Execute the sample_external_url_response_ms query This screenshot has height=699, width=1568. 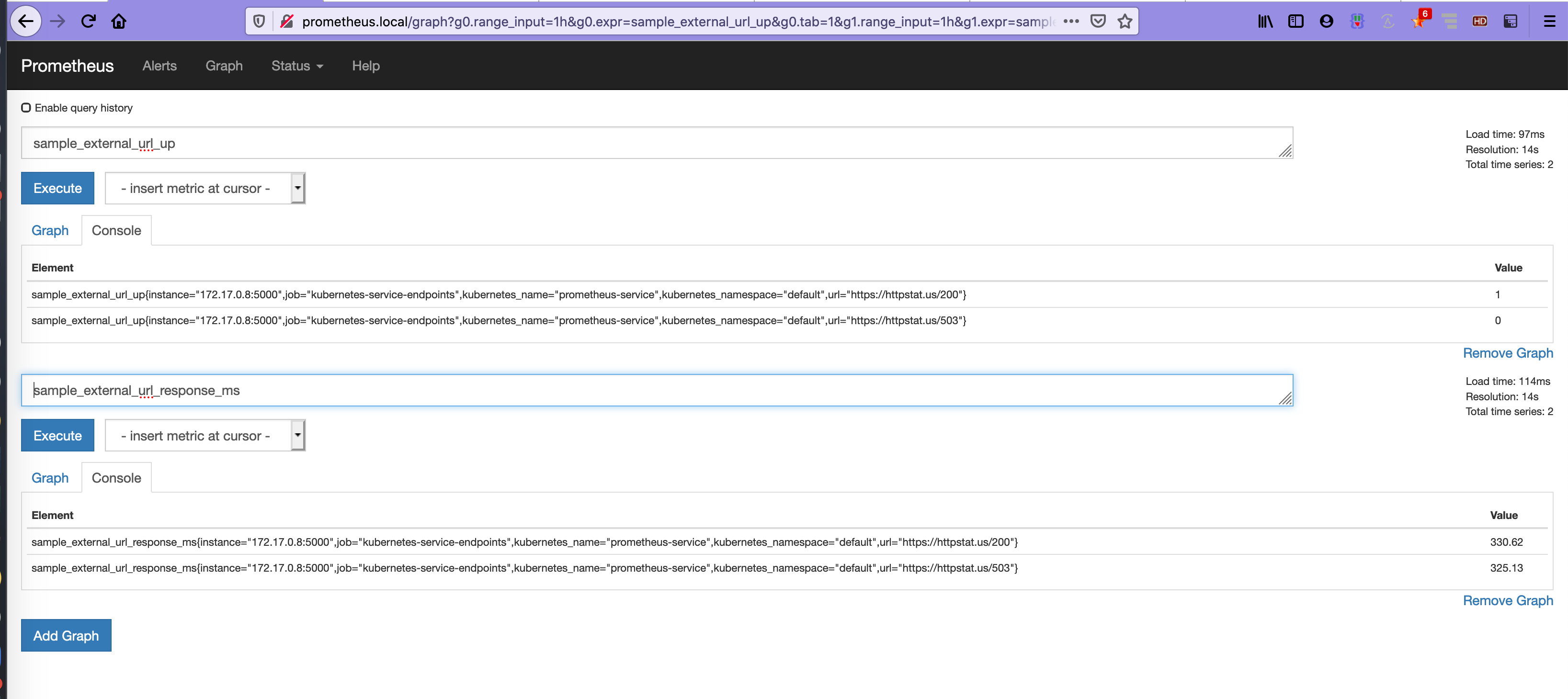[57, 436]
